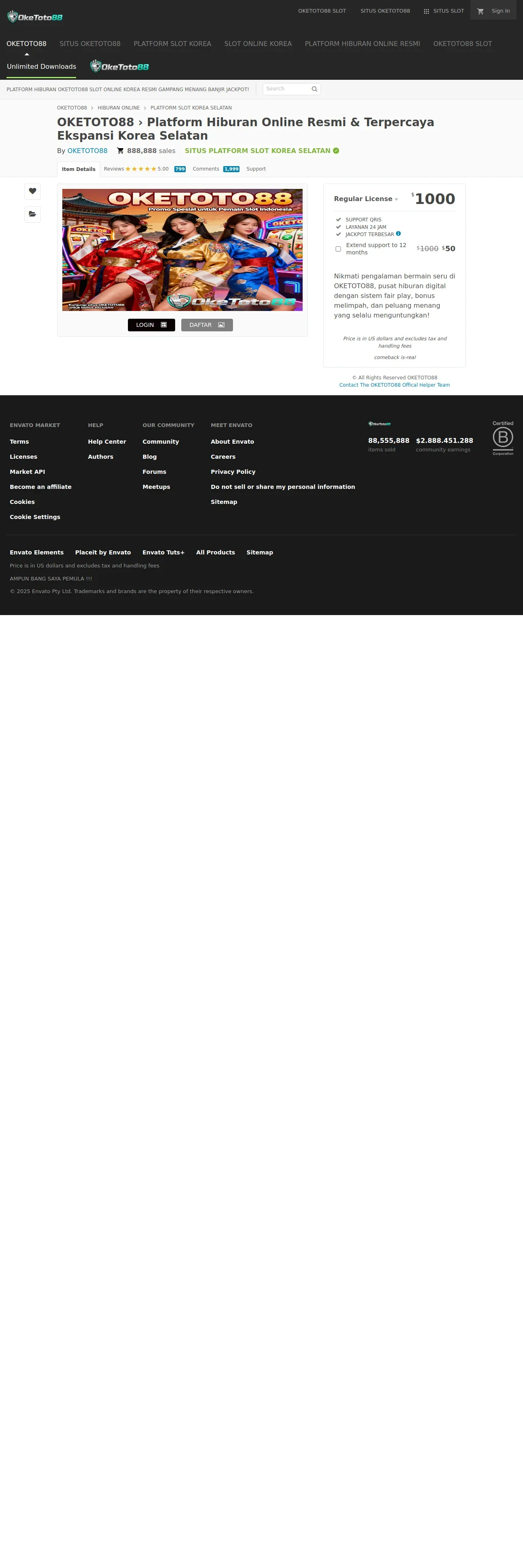Click the five-star rating icons
Image resolution: width=523 pixels, height=1568 pixels.
click(x=141, y=169)
